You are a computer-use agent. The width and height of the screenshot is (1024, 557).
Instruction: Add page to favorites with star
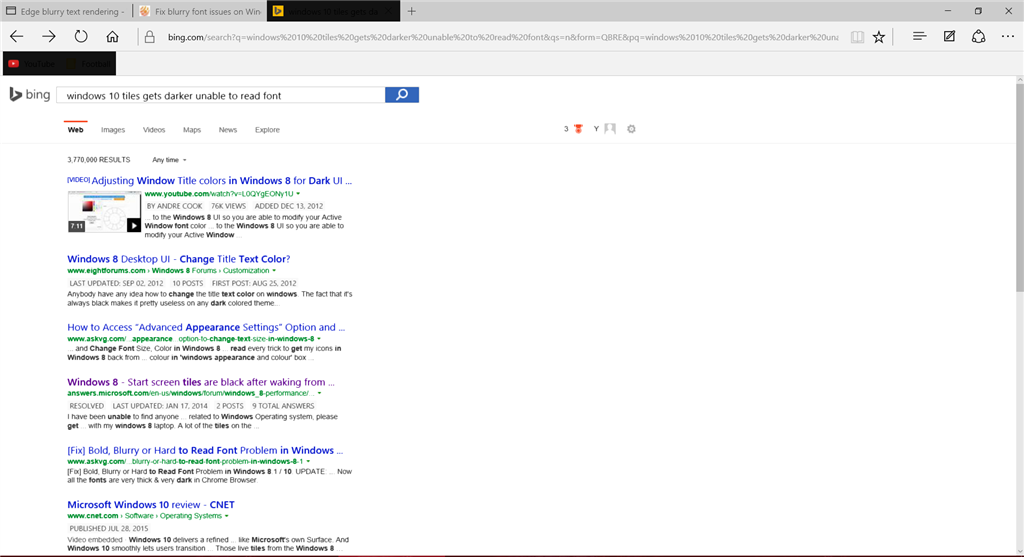tap(879, 37)
